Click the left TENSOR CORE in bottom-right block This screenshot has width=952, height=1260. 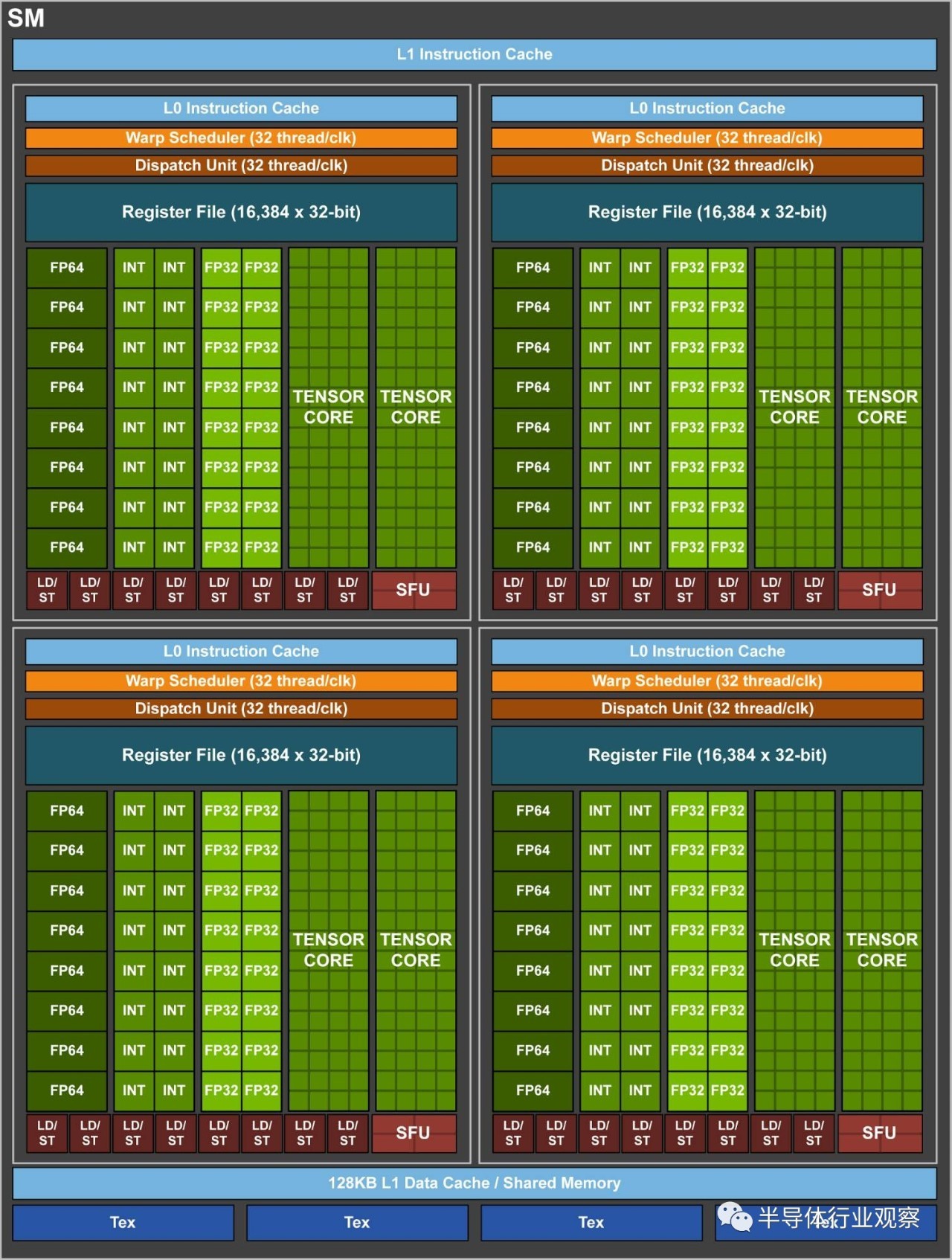795,951
